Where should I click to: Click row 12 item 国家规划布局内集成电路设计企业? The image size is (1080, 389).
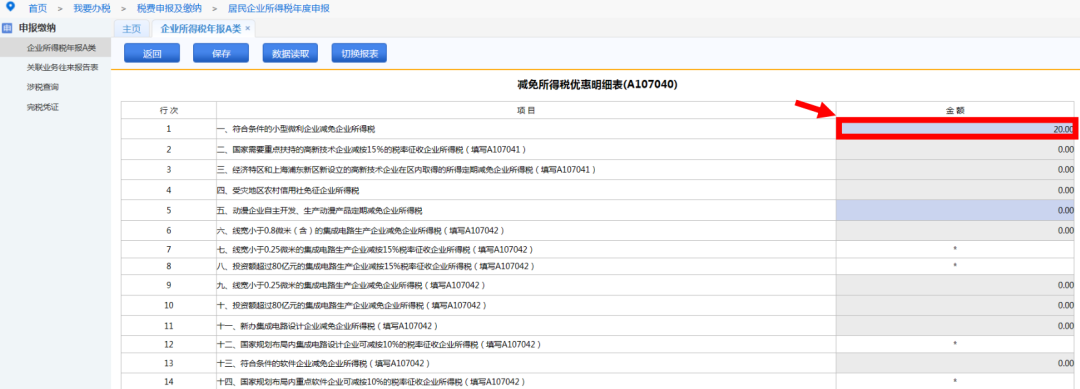coord(379,344)
